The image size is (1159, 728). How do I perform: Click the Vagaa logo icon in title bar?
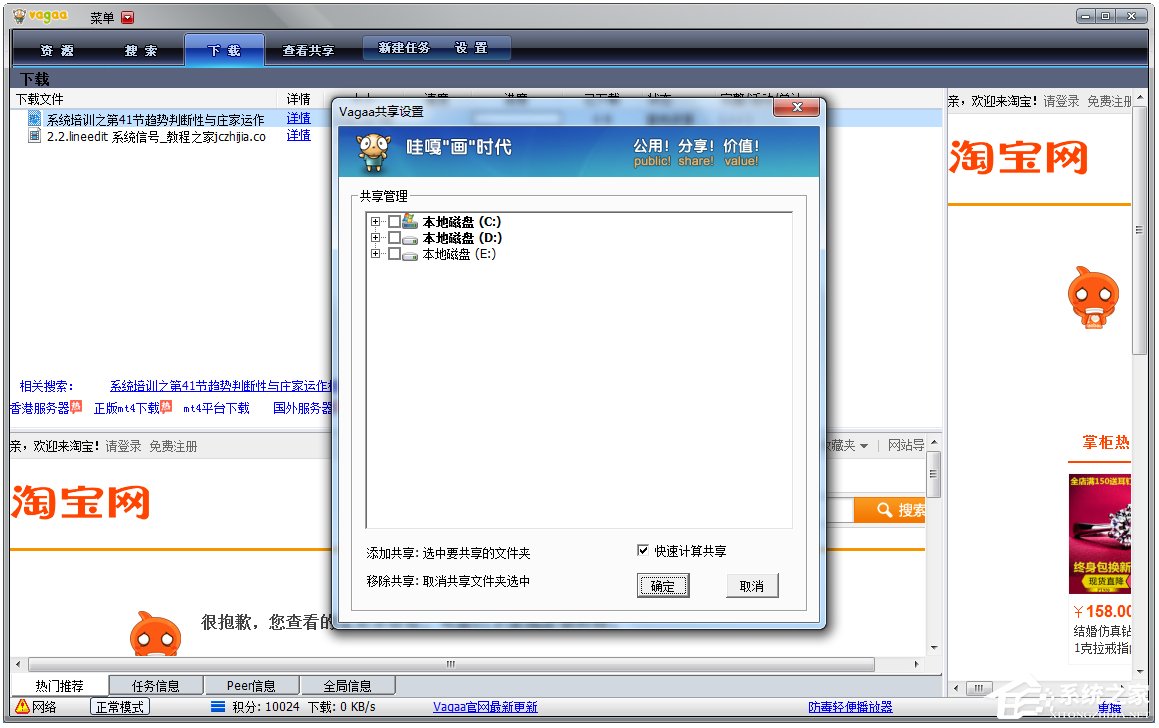(x=19, y=16)
